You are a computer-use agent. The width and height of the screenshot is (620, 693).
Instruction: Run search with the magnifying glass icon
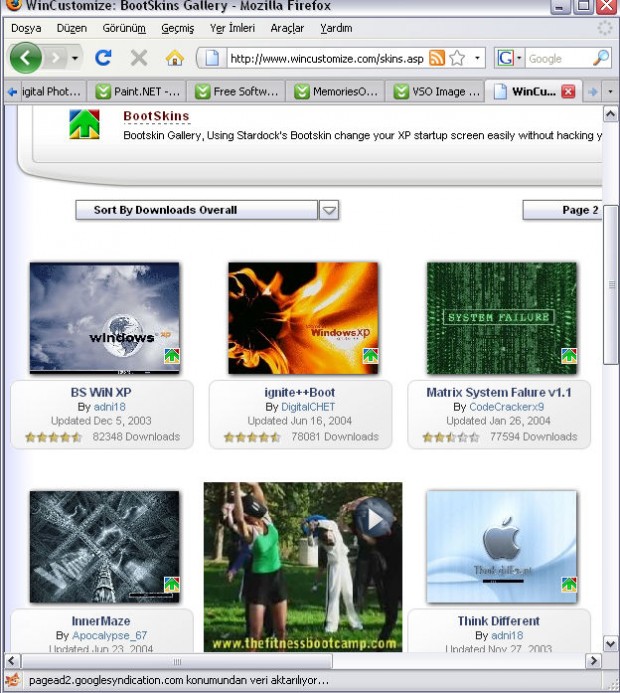coord(601,58)
